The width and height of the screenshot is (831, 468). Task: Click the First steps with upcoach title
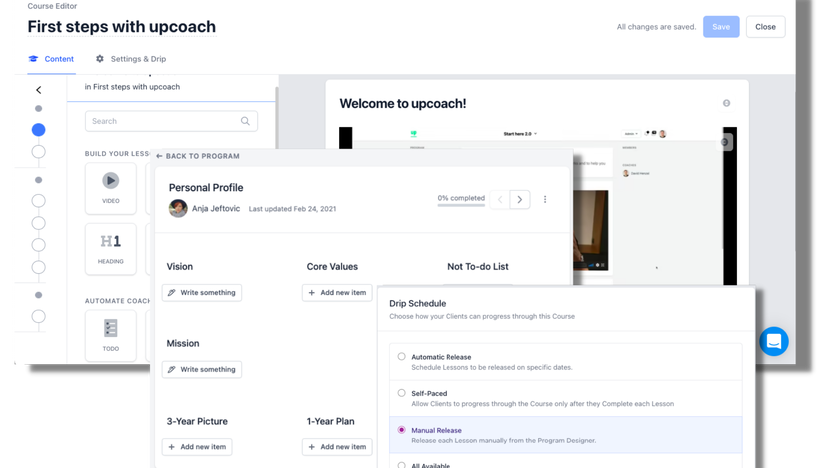click(x=122, y=27)
